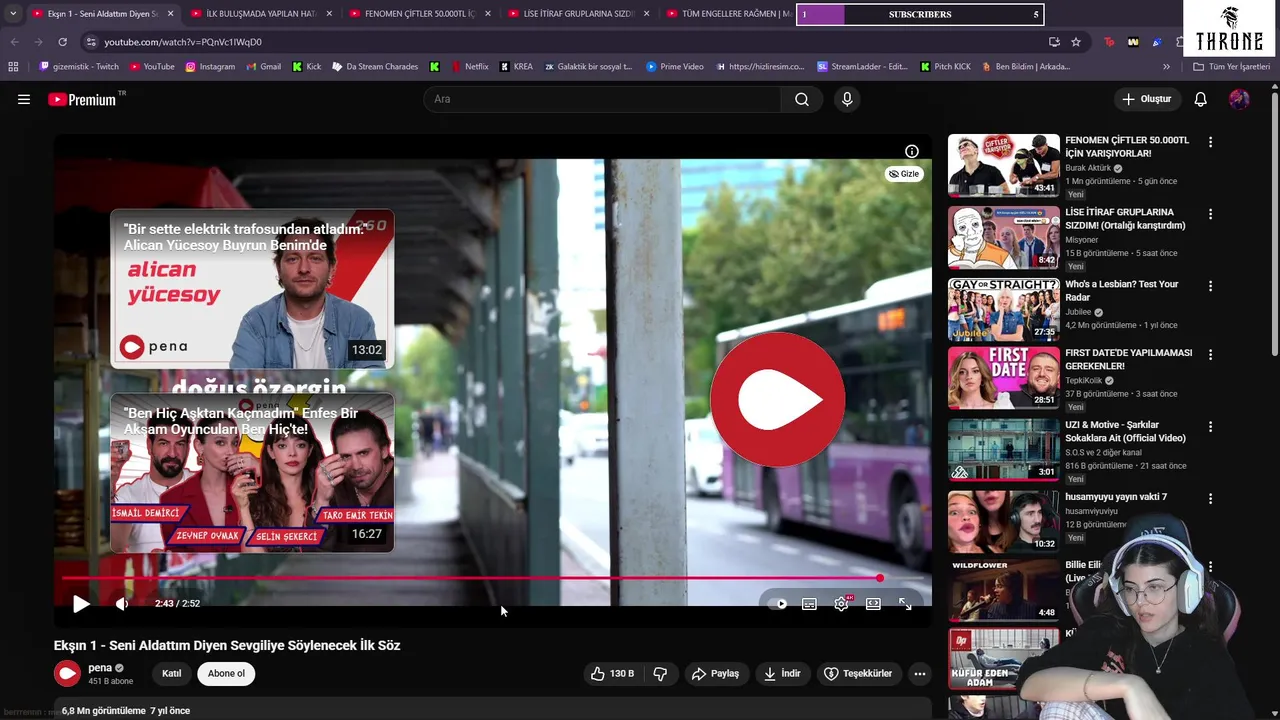Click the YouTube URL address bar
1280x720 pixels.
pos(560,42)
